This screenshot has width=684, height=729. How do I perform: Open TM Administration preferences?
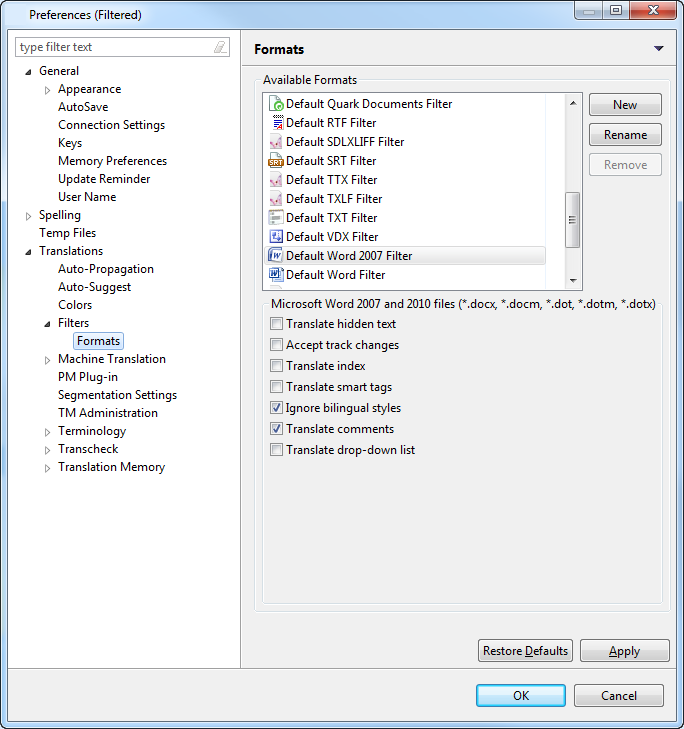(107, 413)
